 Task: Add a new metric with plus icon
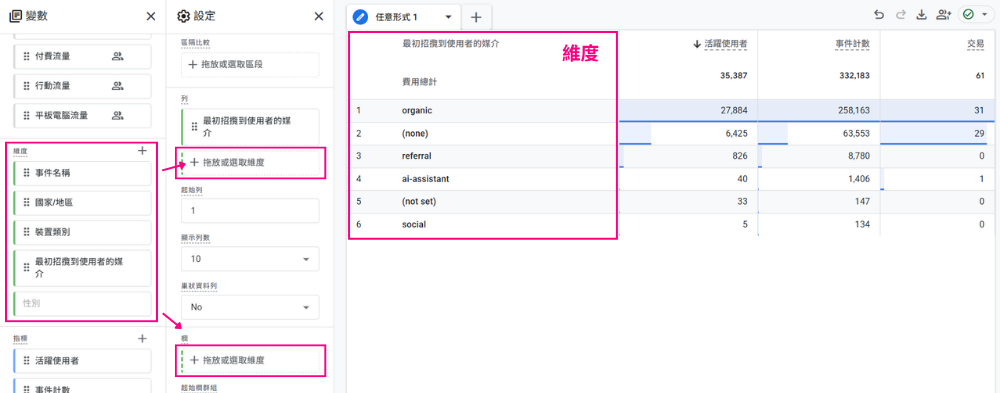coord(142,339)
